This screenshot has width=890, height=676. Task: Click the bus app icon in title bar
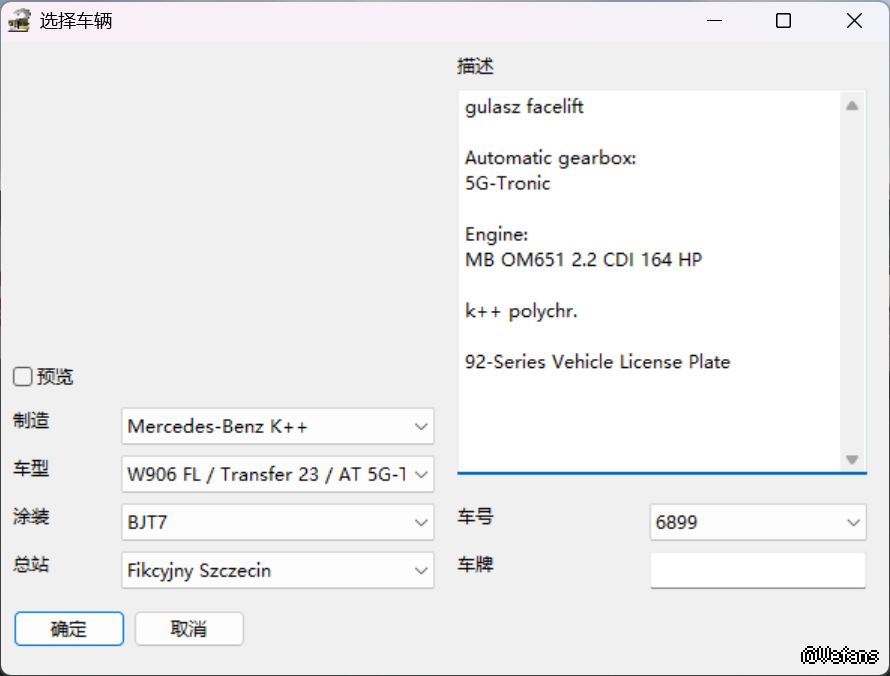(19, 21)
